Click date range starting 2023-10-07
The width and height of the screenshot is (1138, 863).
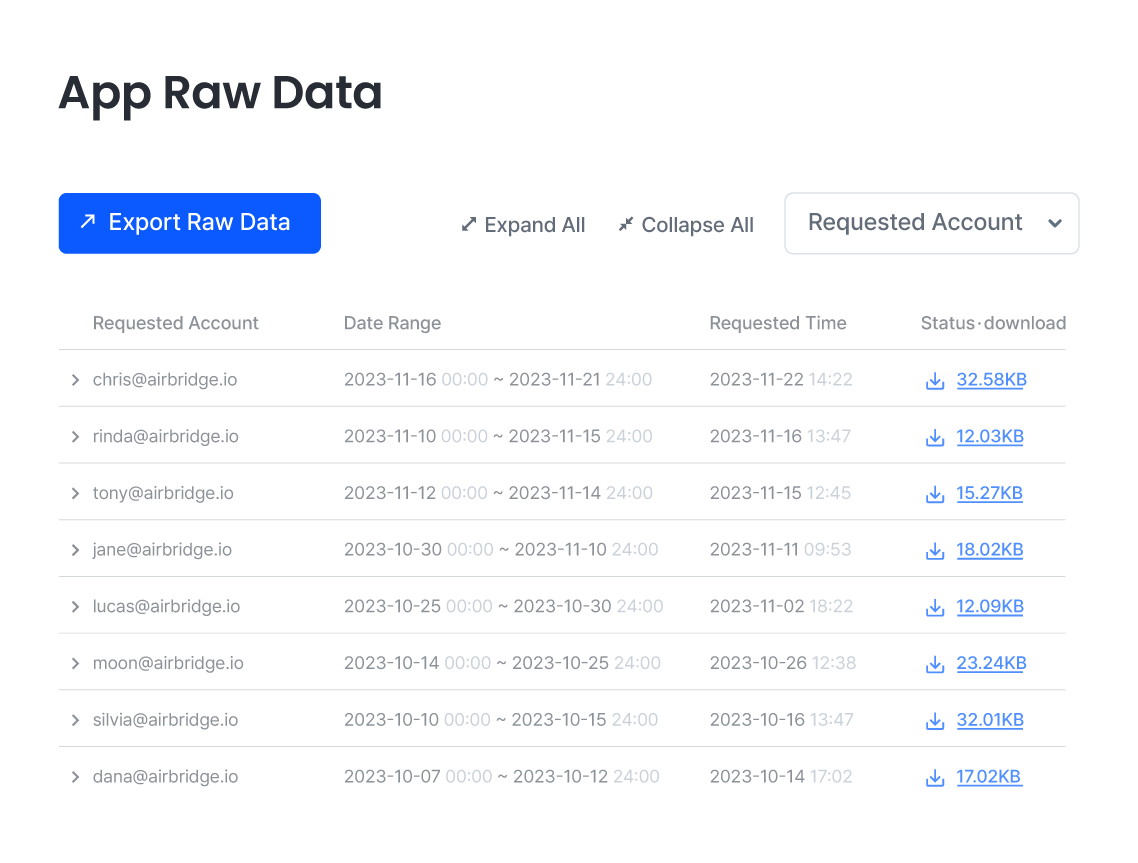tap(502, 777)
